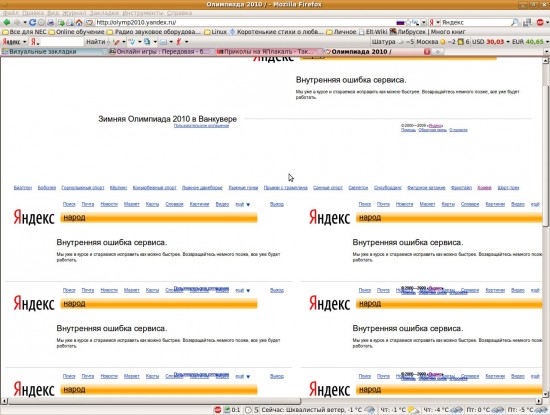This screenshot has height=415, width=550.
Task: Open the address bar history dropdown
Action: 424,22
